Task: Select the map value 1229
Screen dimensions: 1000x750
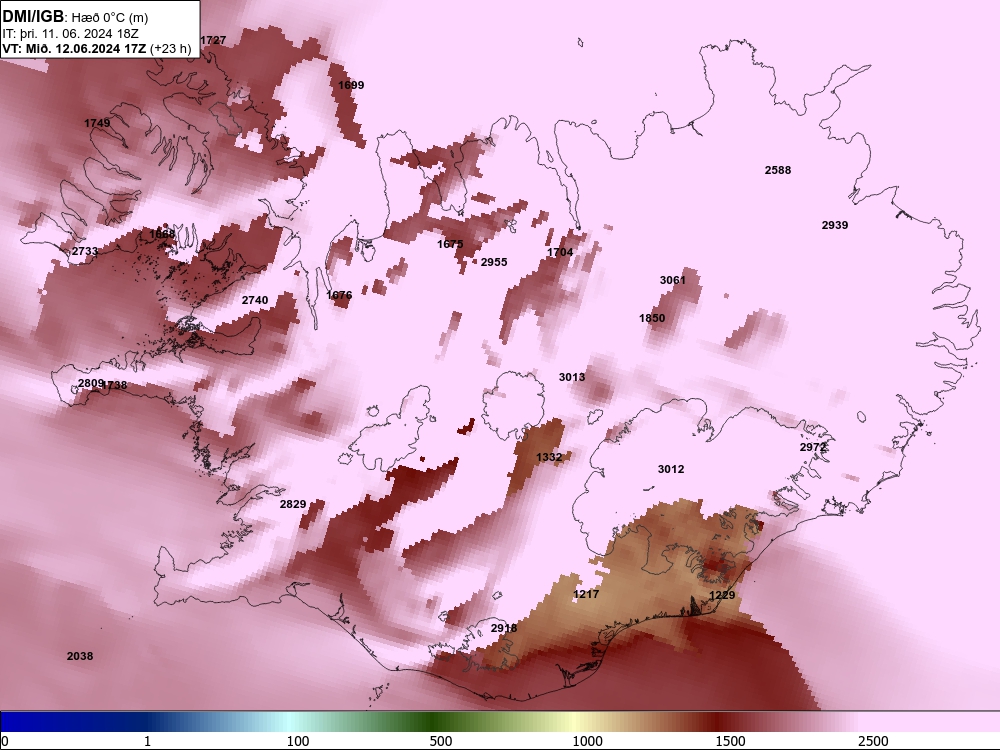Action: pos(722,596)
